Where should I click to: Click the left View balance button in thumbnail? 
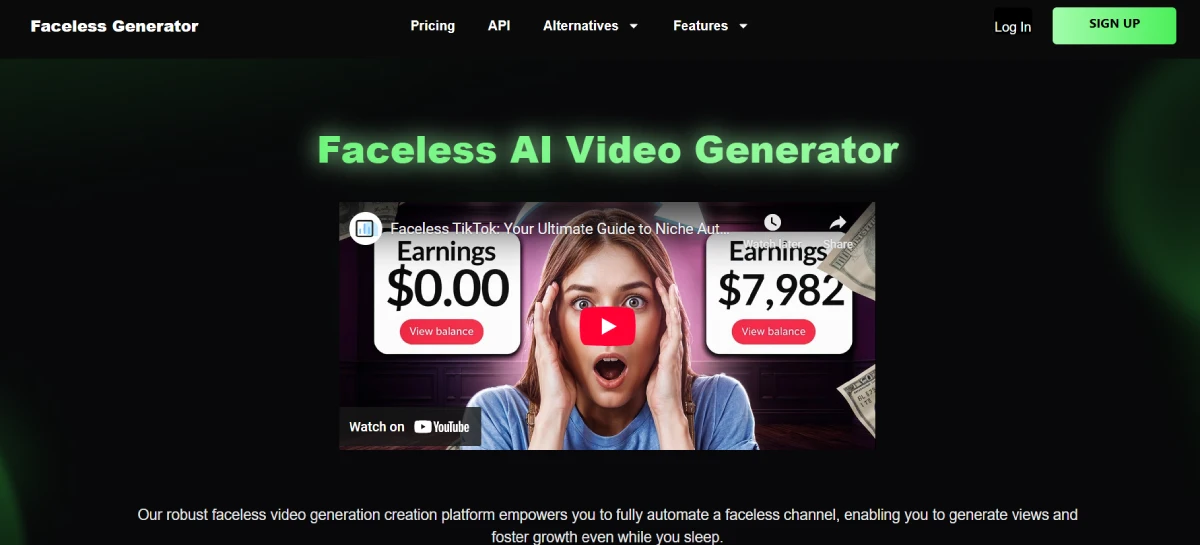[441, 331]
